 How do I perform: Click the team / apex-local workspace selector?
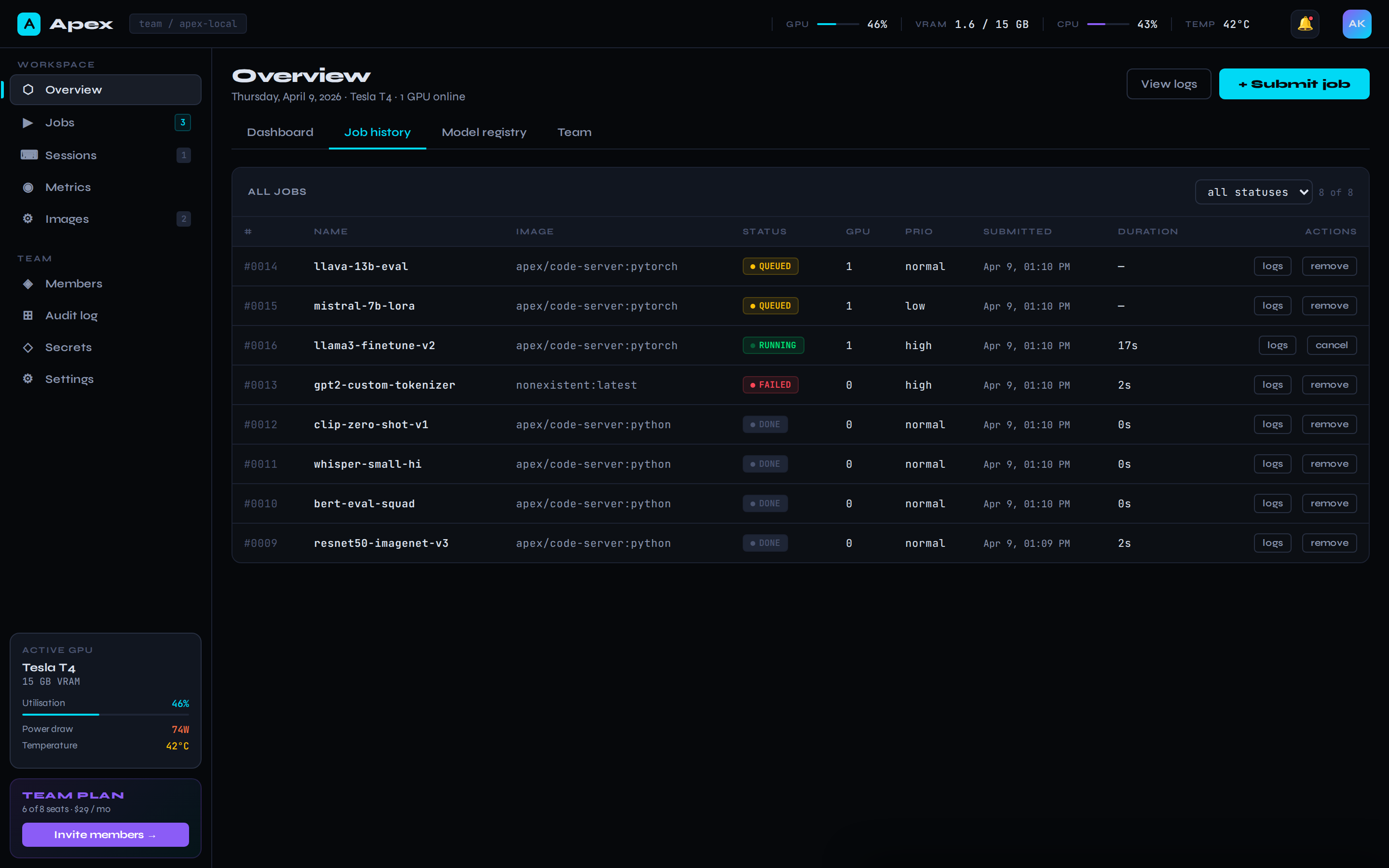pyautogui.click(x=188, y=24)
